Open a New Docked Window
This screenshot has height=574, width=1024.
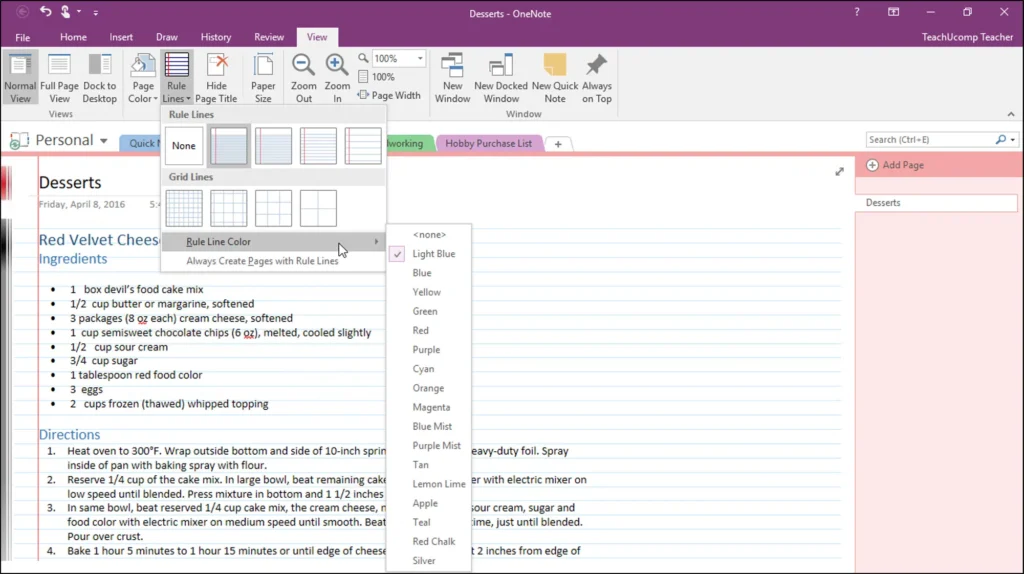pyautogui.click(x=501, y=78)
